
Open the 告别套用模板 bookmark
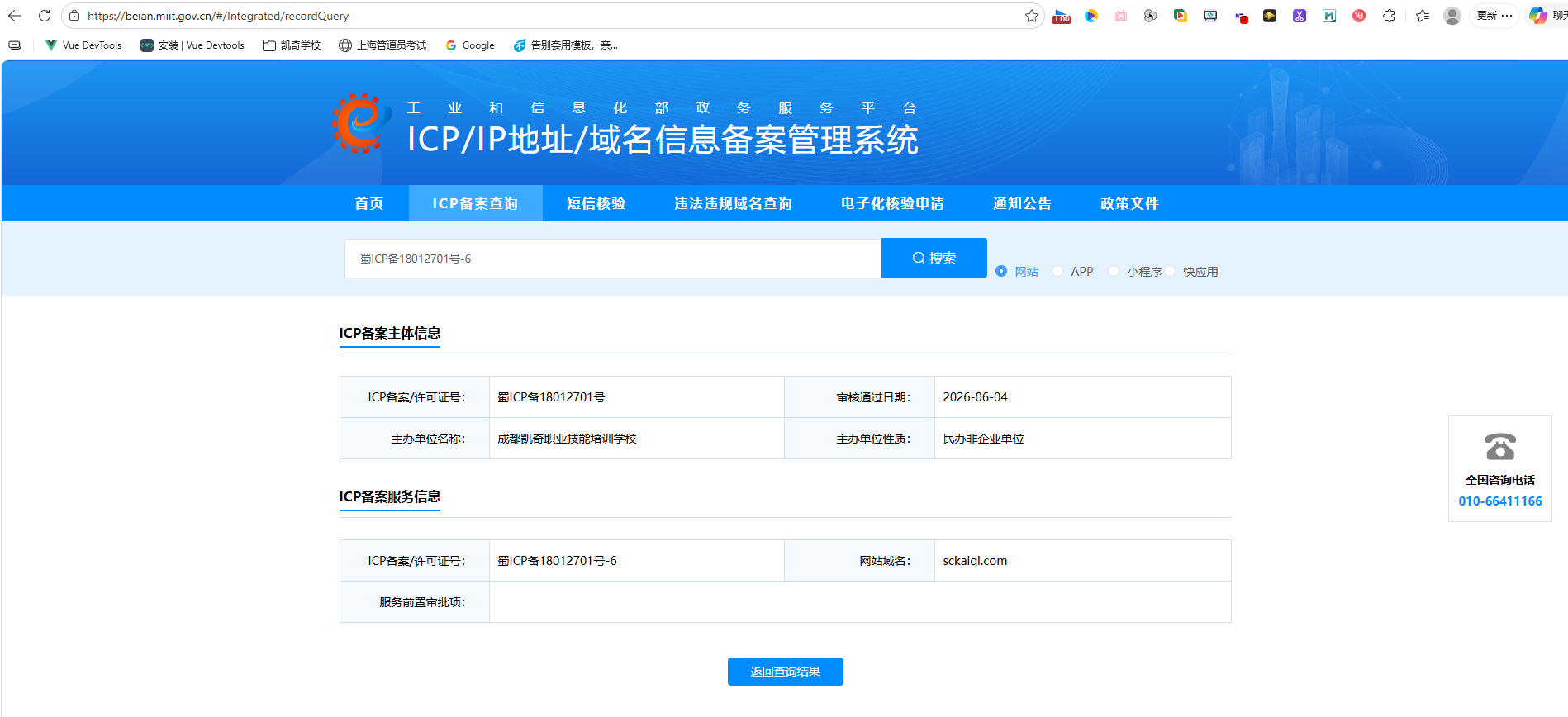tap(566, 45)
